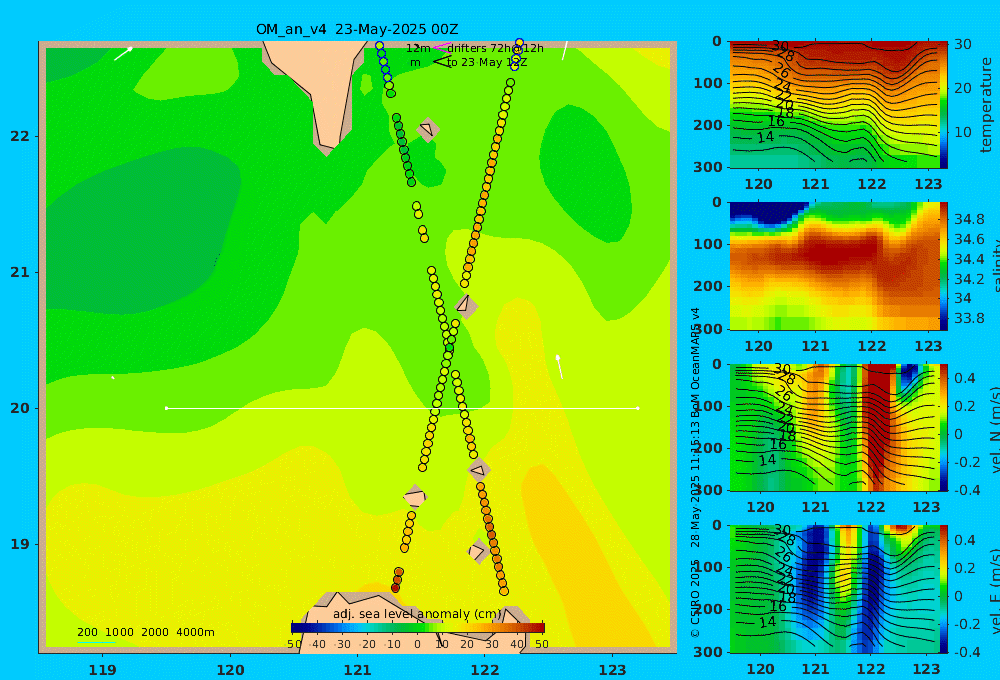Click the 50 label at right end of the anomaly scale
Image resolution: width=1000 pixels, height=680 pixels.
[x=541, y=644]
